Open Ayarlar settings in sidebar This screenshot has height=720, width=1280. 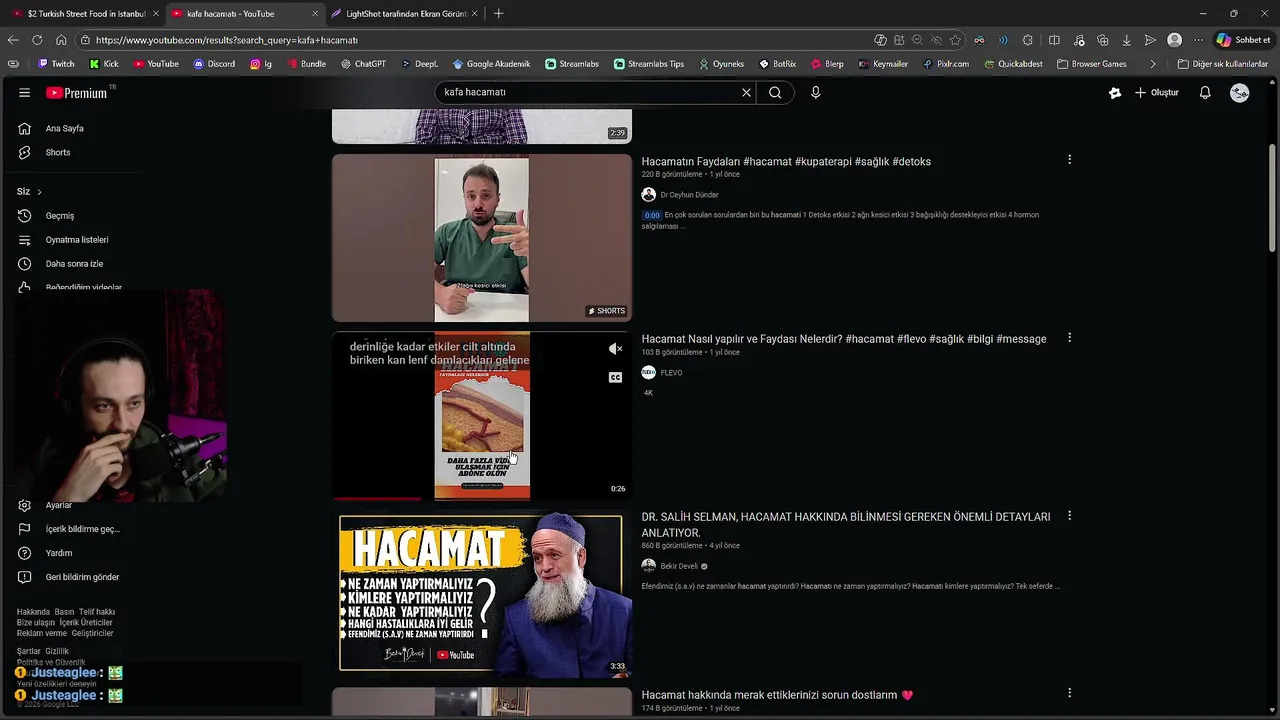pyautogui.click(x=58, y=505)
